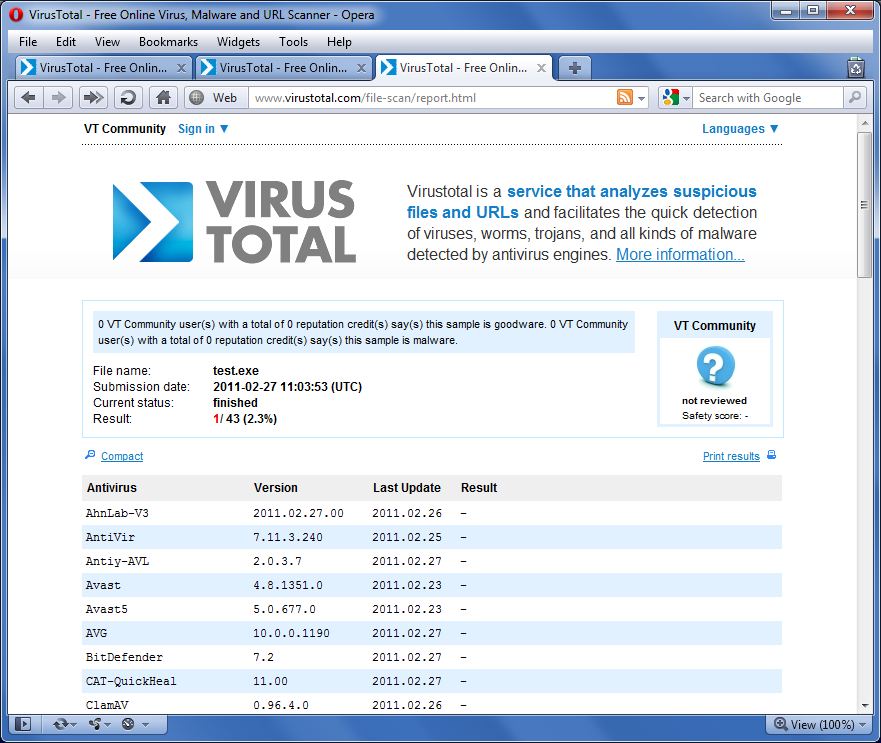Screen dimensions: 881x743
Task: Select the CAT-QuickHeal antivirus name
Action: 131,681
